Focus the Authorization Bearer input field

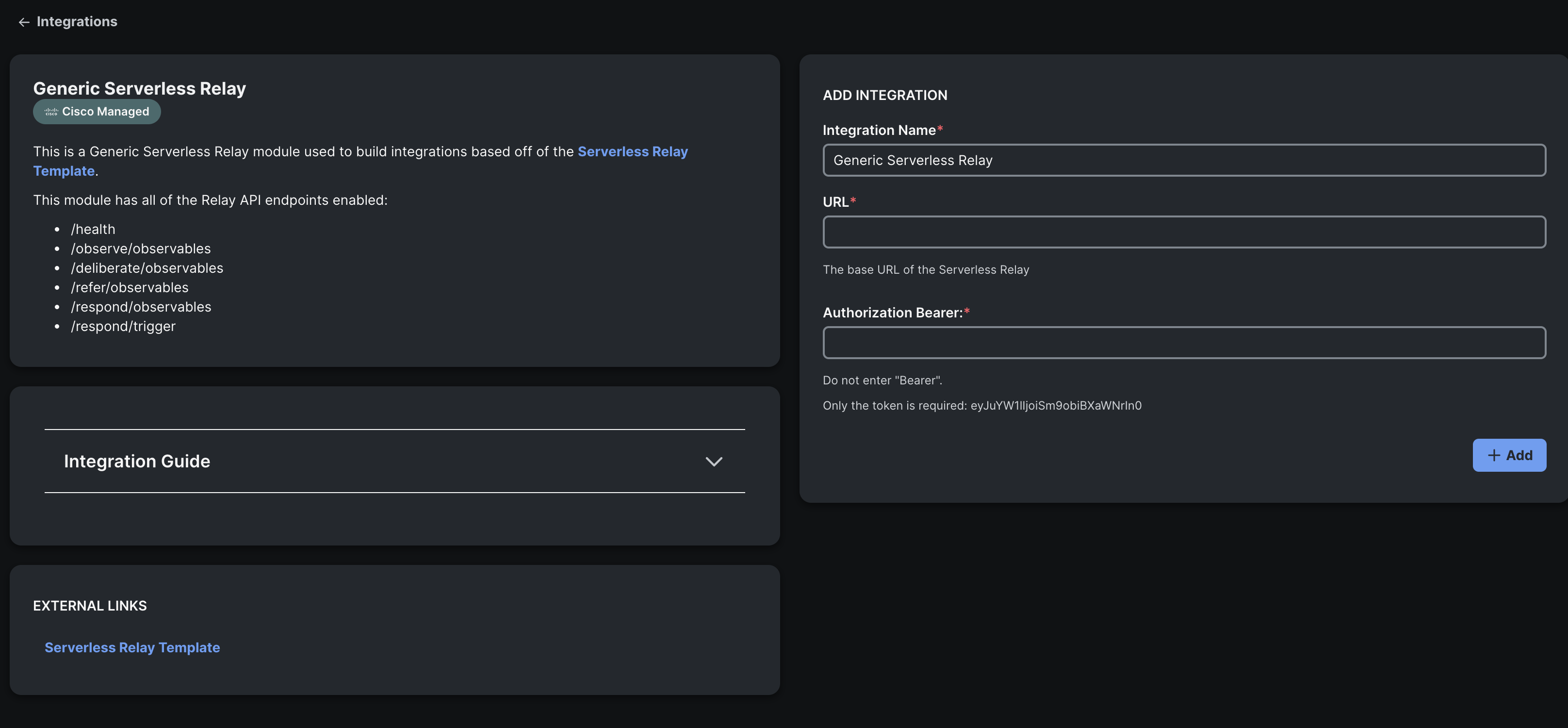coord(1184,342)
